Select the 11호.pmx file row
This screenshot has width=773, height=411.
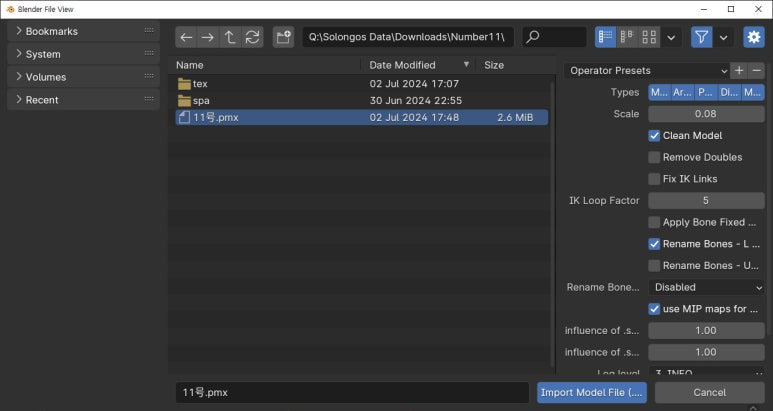361,117
